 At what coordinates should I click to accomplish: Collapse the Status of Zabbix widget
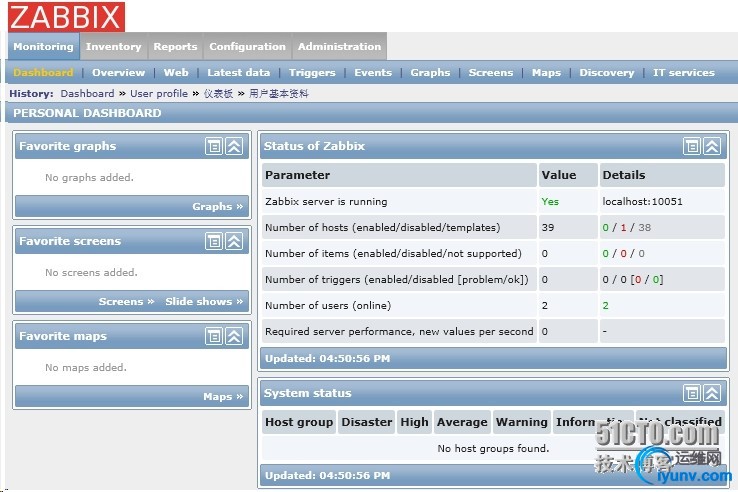[x=712, y=146]
